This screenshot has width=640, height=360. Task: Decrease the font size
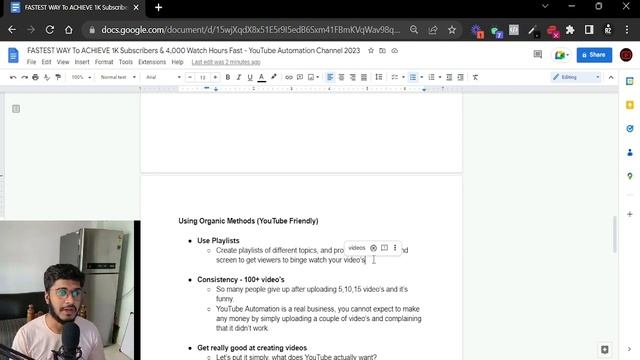pyautogui.click(x=190, y=77)
